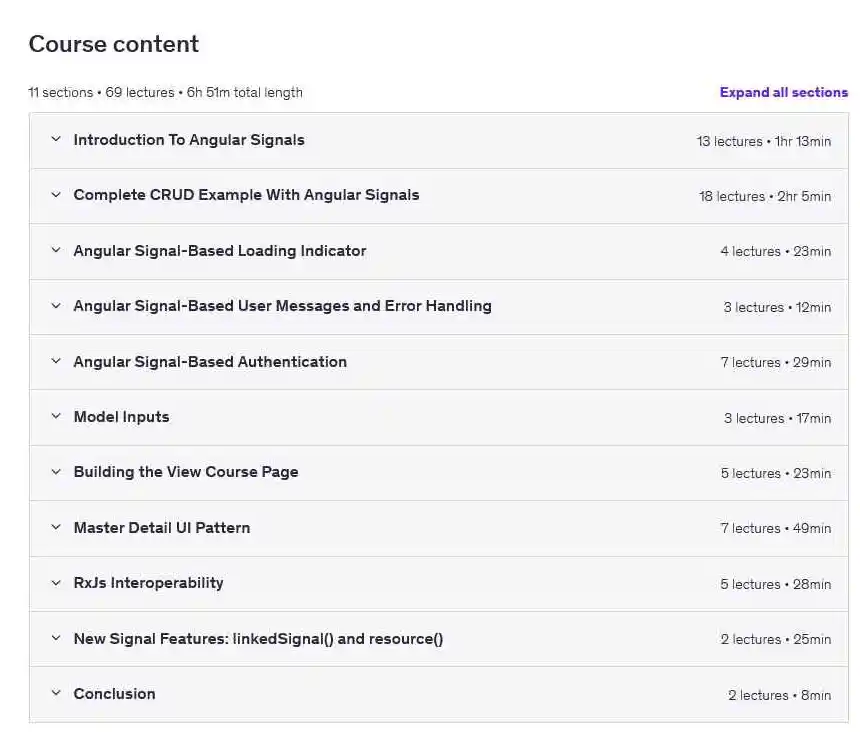
Task: Select RxJs Interoperability section title
Action: 148,582
